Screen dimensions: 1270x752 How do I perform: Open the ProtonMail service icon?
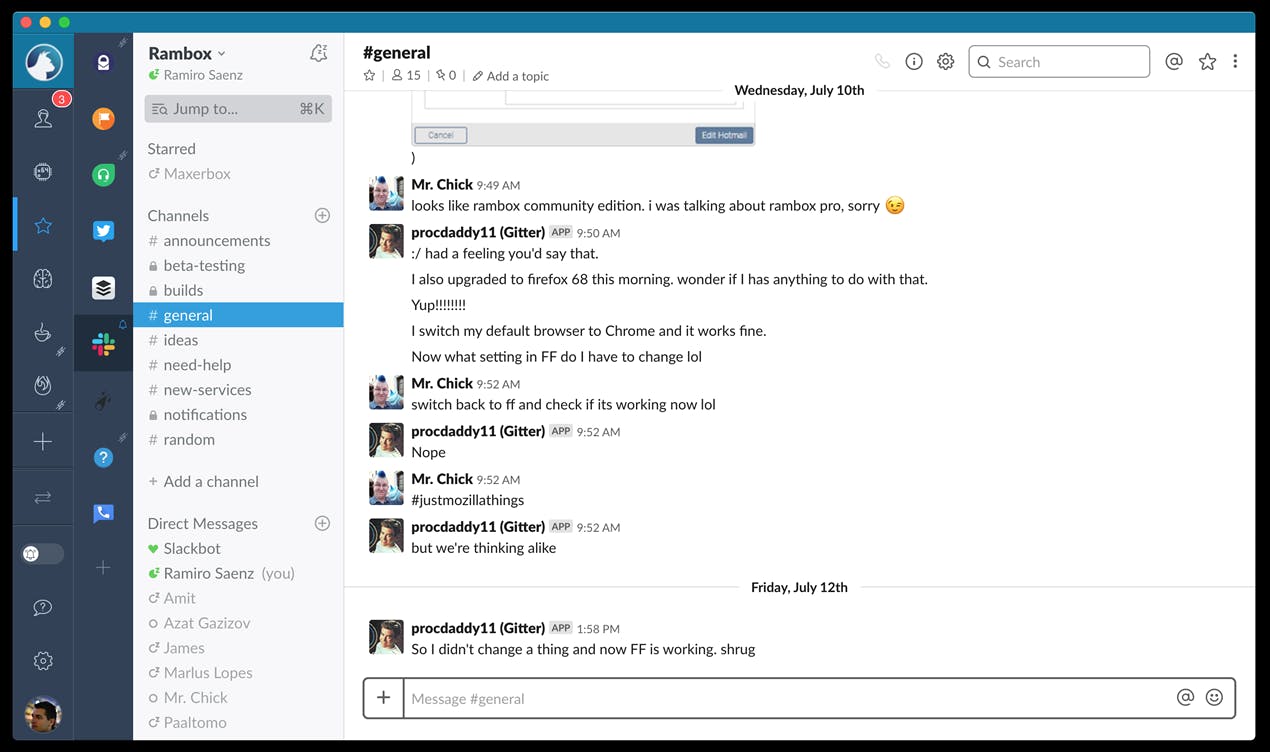103,63
